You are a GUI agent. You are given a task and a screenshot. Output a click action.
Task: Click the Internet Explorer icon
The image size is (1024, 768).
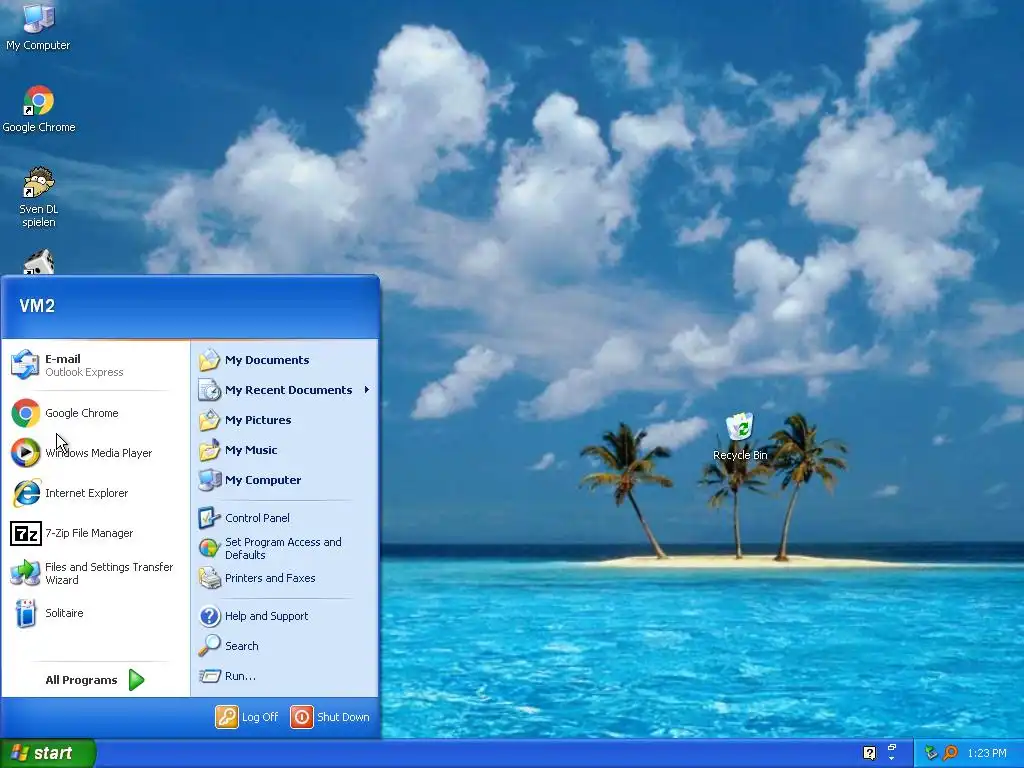(x=26, y=493)
